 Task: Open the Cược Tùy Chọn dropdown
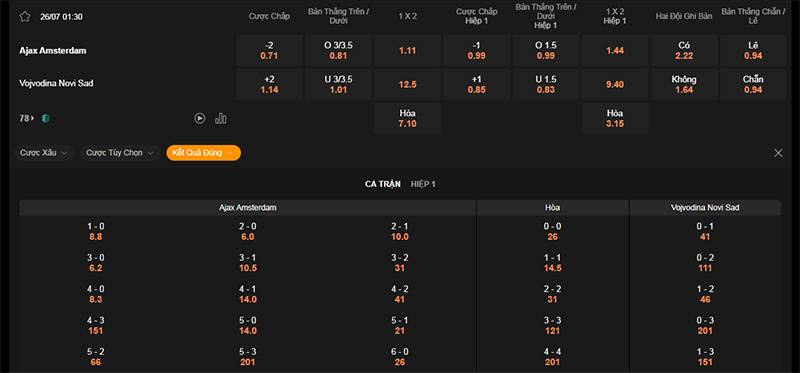coord(120,153)
